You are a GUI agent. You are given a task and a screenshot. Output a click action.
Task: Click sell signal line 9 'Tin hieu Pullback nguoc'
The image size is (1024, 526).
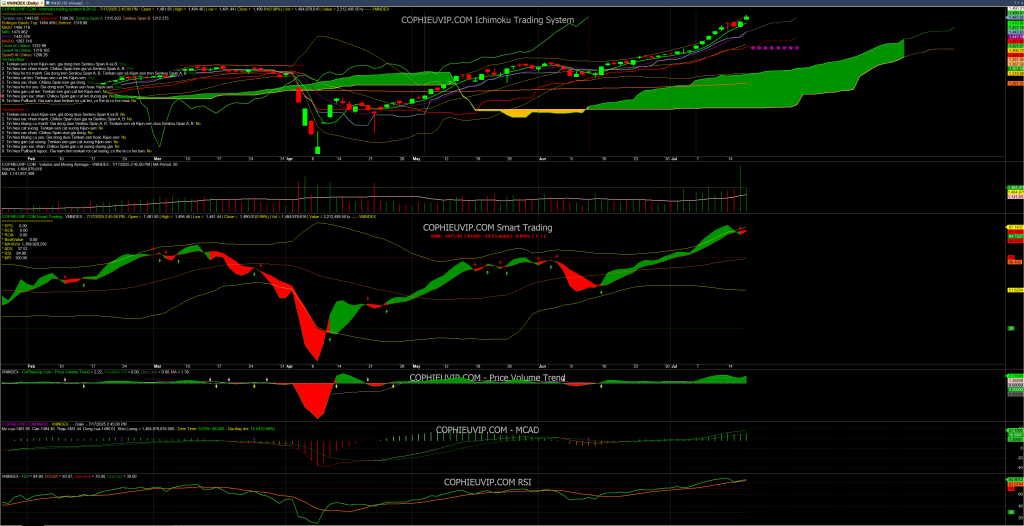click(76, 151)
